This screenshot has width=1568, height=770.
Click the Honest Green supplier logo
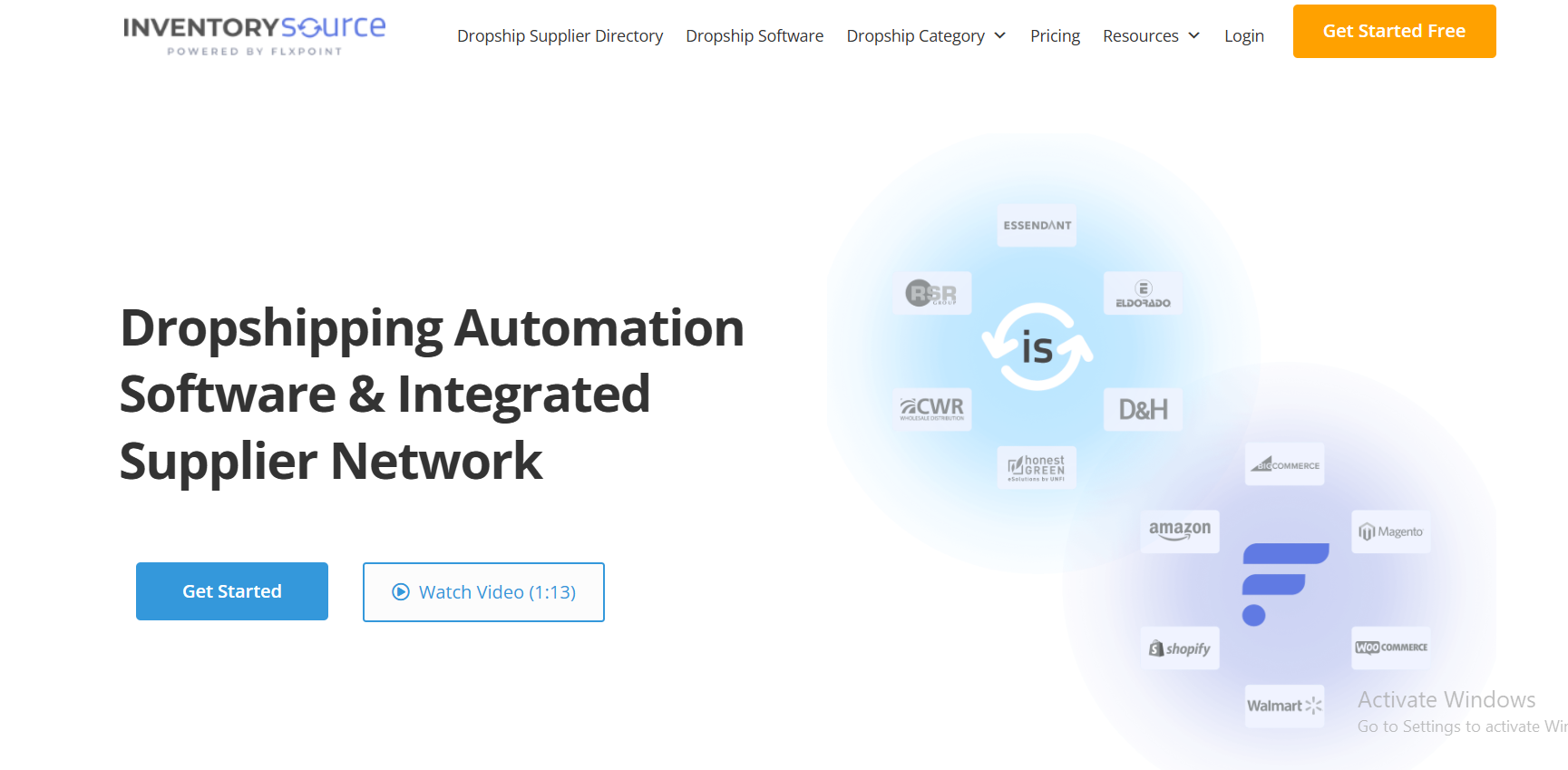pyautogui.click(x=1037, y=467)
